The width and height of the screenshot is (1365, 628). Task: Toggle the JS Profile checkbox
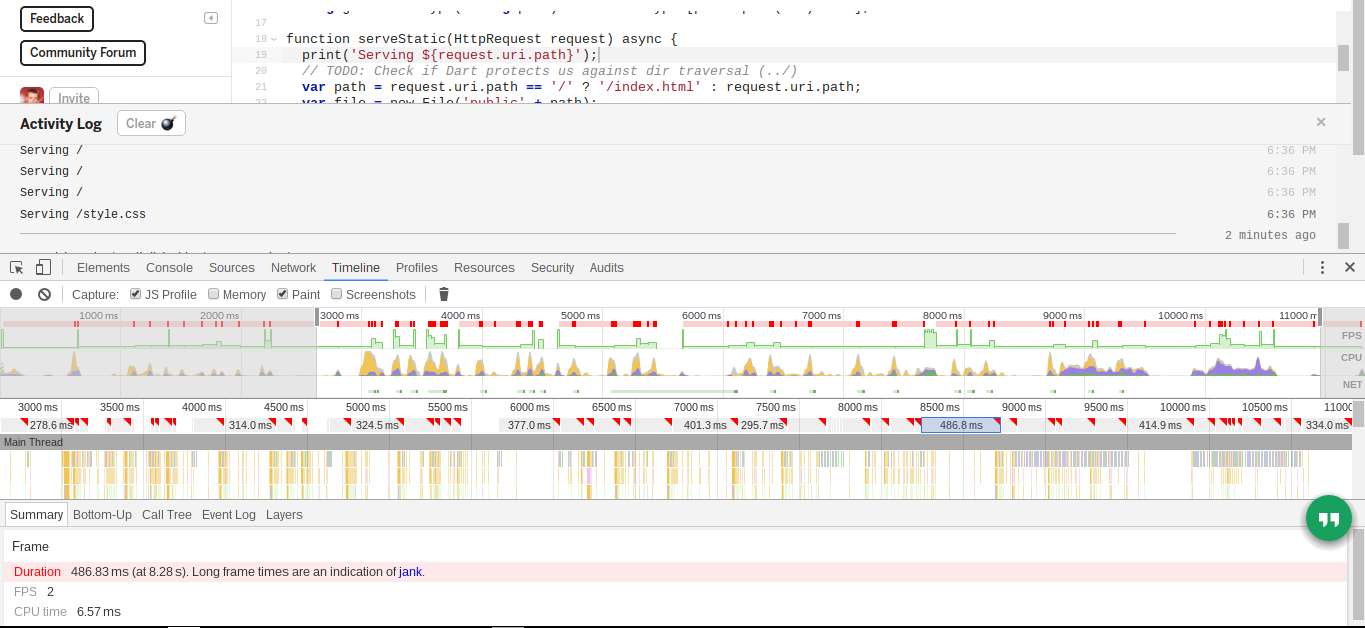[x=136, y=294]
